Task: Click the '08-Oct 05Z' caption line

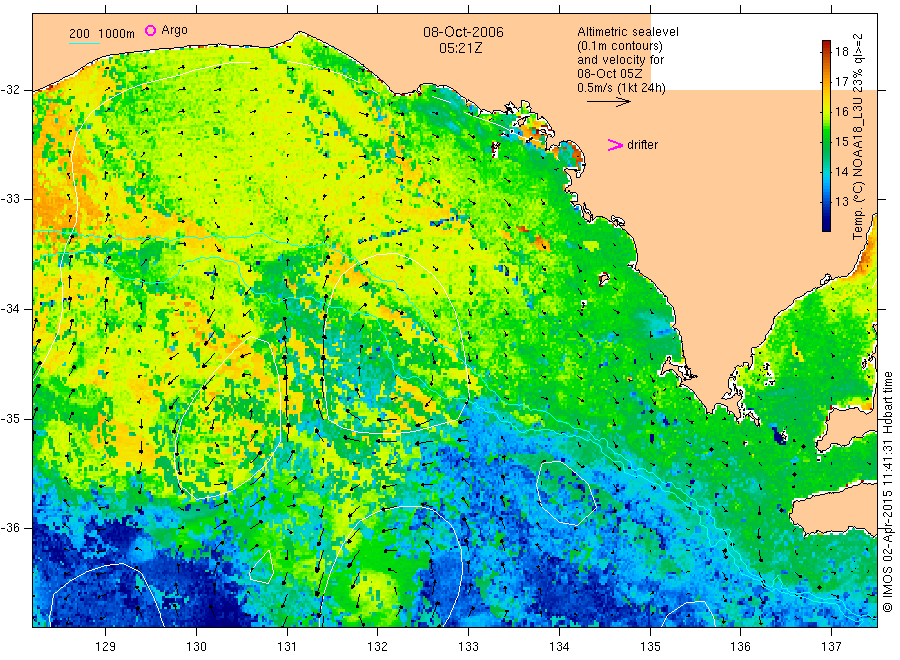Action: click(610, 74)
